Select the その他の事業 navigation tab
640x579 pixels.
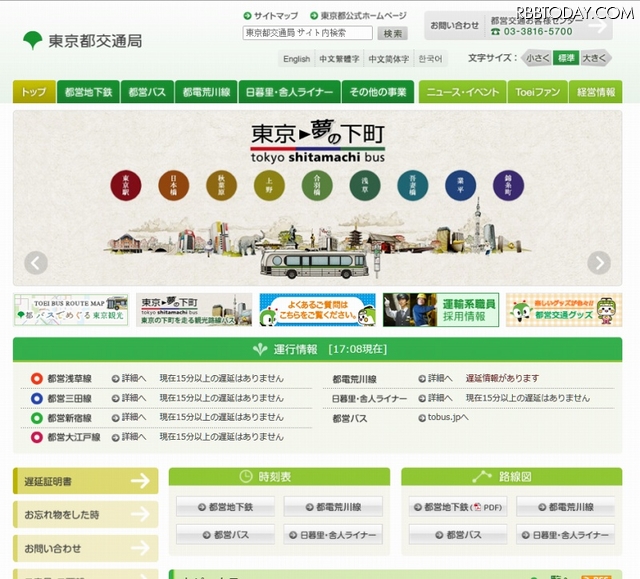pos(378,92)
